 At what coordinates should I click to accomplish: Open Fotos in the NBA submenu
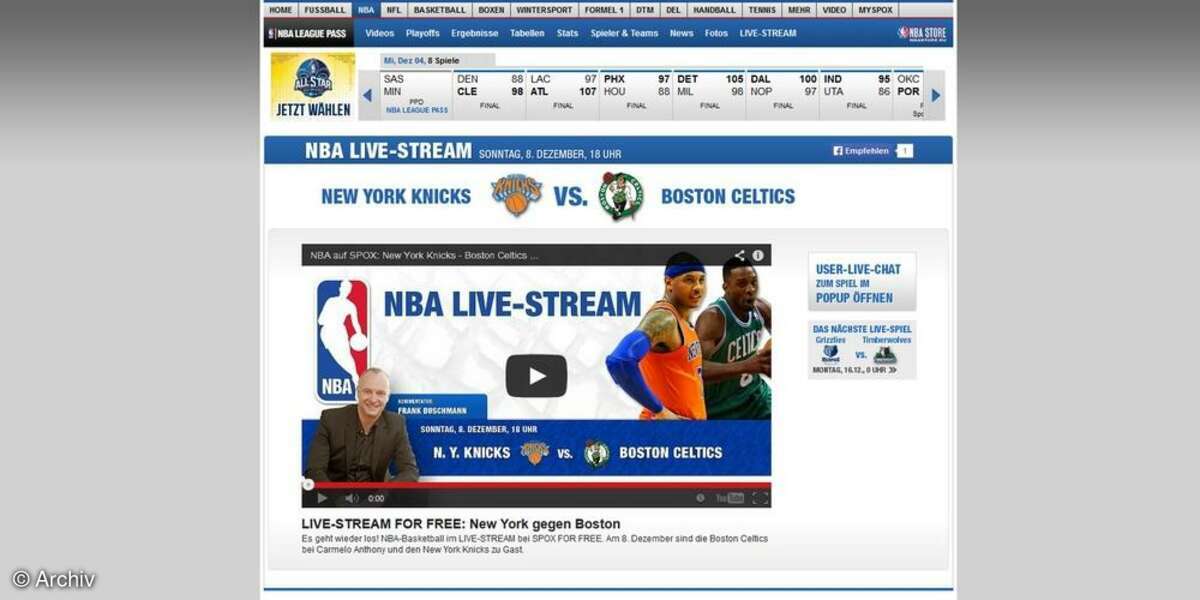716,33
